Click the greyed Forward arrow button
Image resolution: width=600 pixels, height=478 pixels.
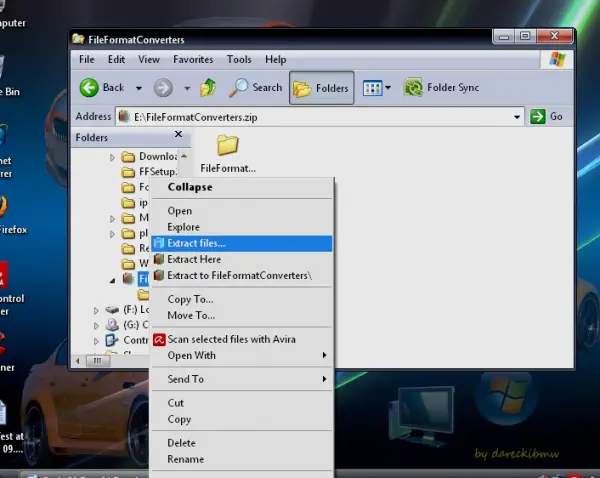[163, 88]
